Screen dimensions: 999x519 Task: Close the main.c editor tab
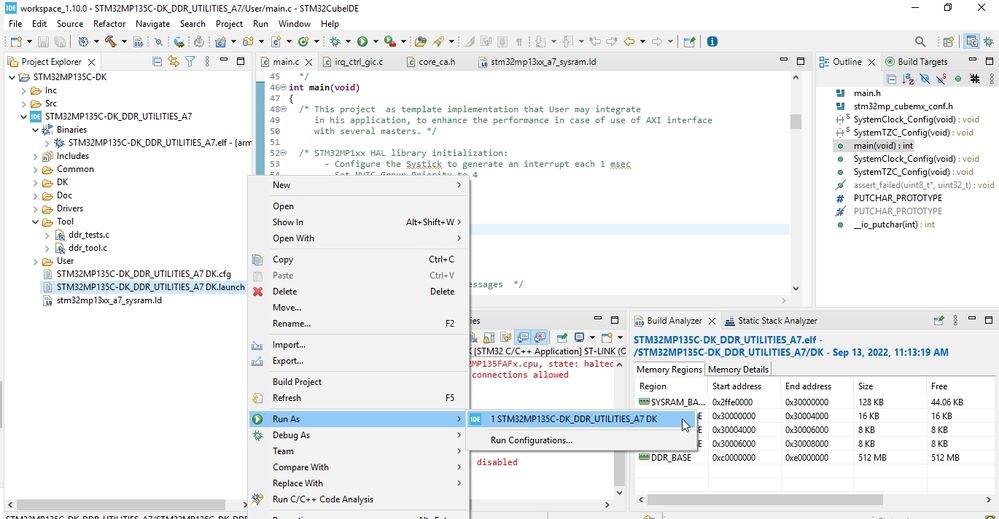pyautogui.click(x=308, y=62)
